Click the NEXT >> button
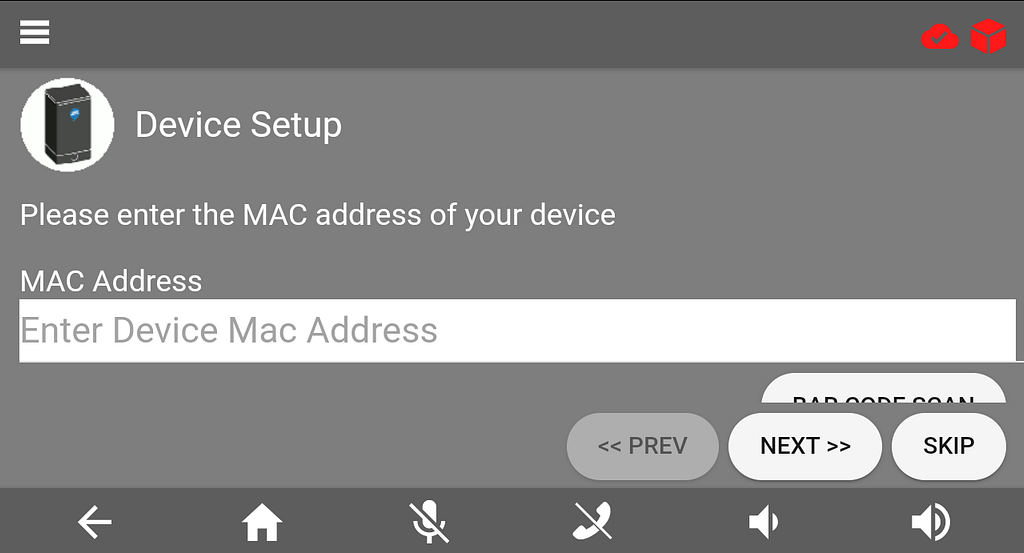The height and width of the screenshot is (553, 1024). coord(805,446)
